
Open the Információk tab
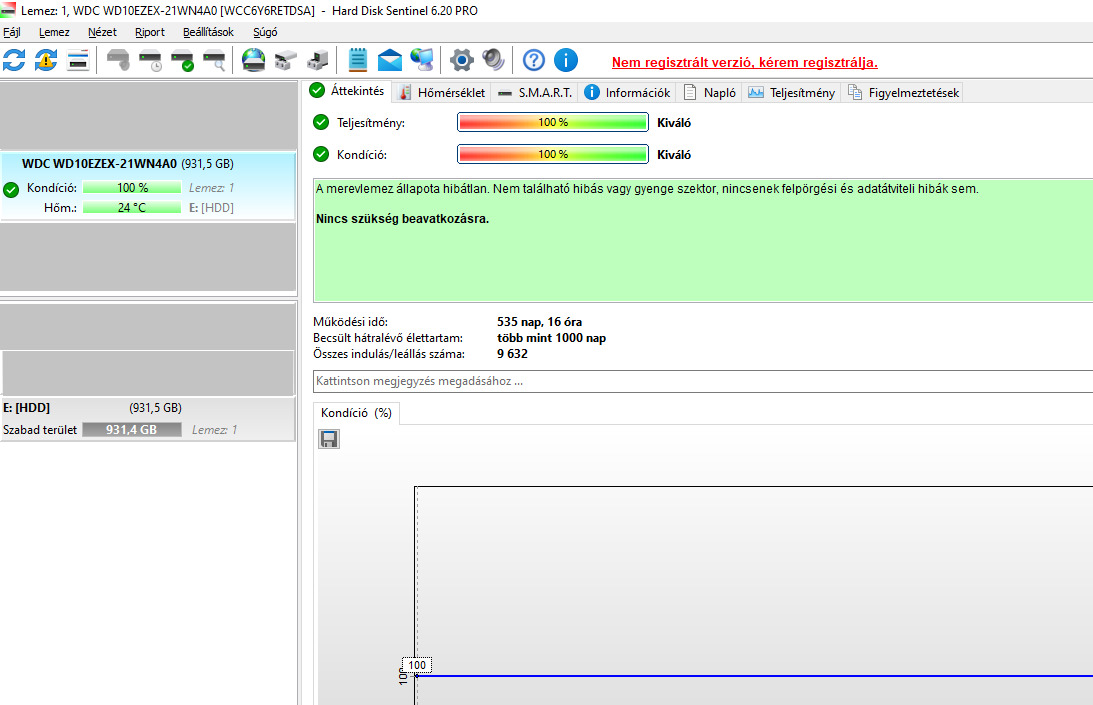pyautogui.click(x=627, y=93)
